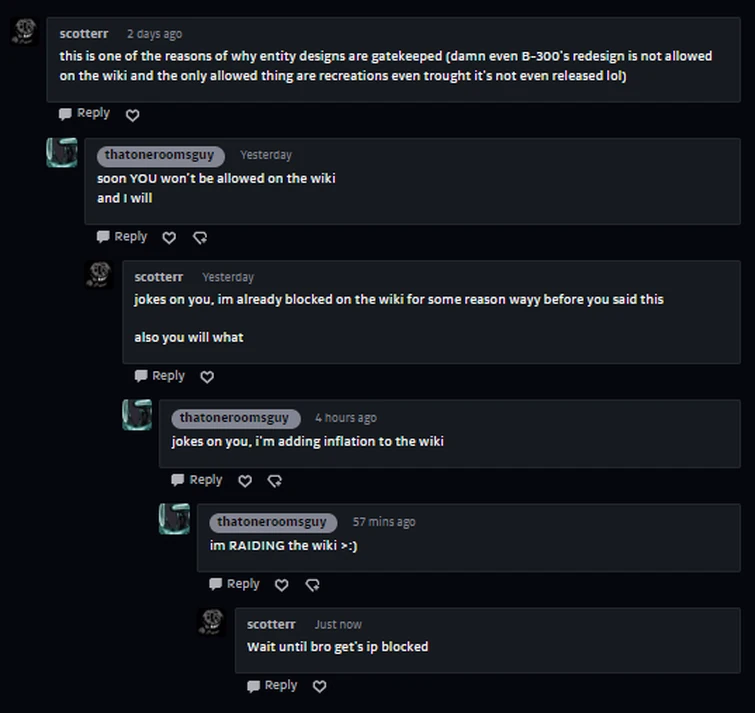
Task: Like the 'adding inflation to the wiki' comment
Action: tap(245, 481)
